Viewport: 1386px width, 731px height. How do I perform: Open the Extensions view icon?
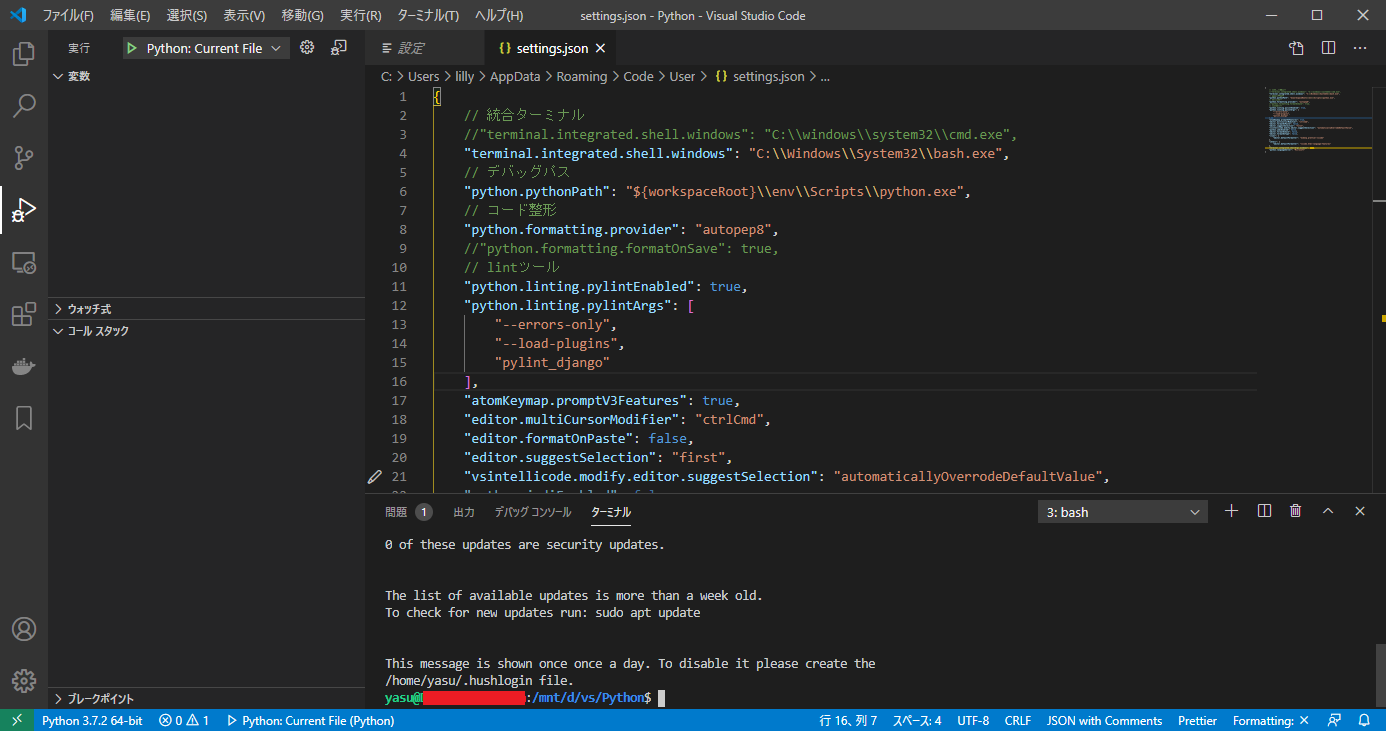(x=24, y=314)
